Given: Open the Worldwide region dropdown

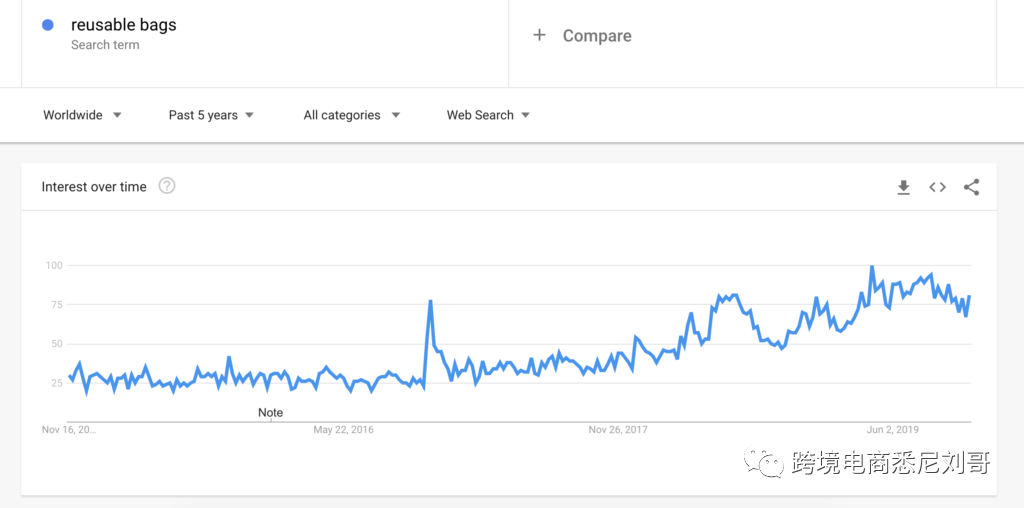Looking at the screenshot, I should click(82, 115).
